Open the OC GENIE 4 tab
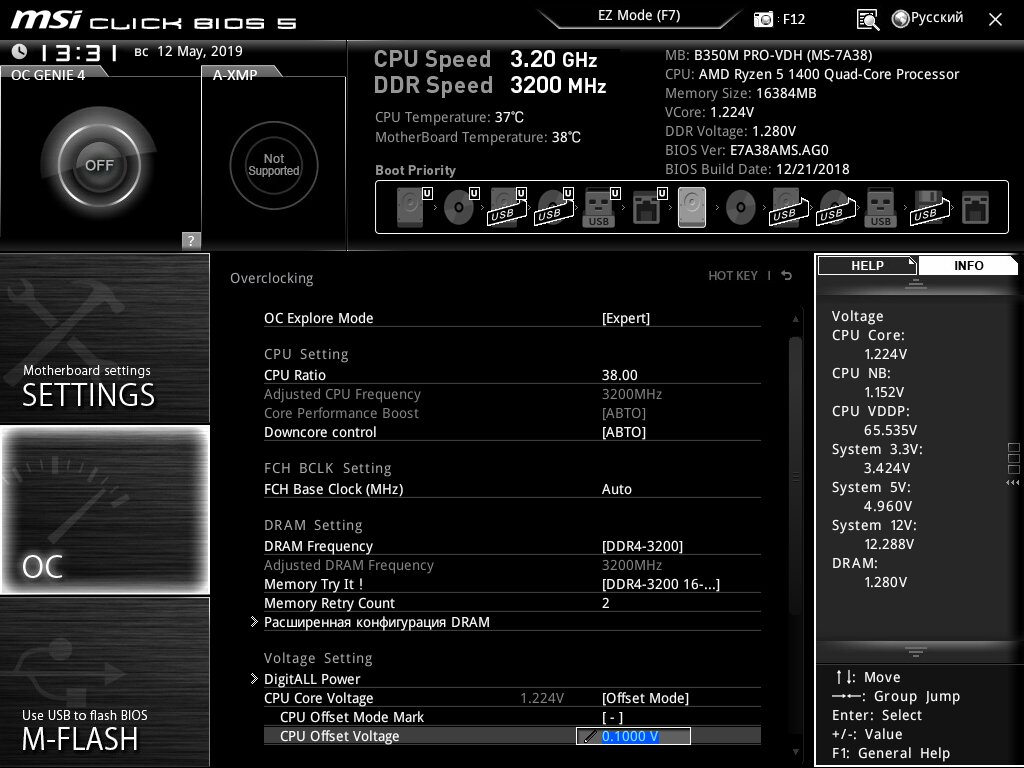Viewport: 1024px width, 768px height. [48, 74]
